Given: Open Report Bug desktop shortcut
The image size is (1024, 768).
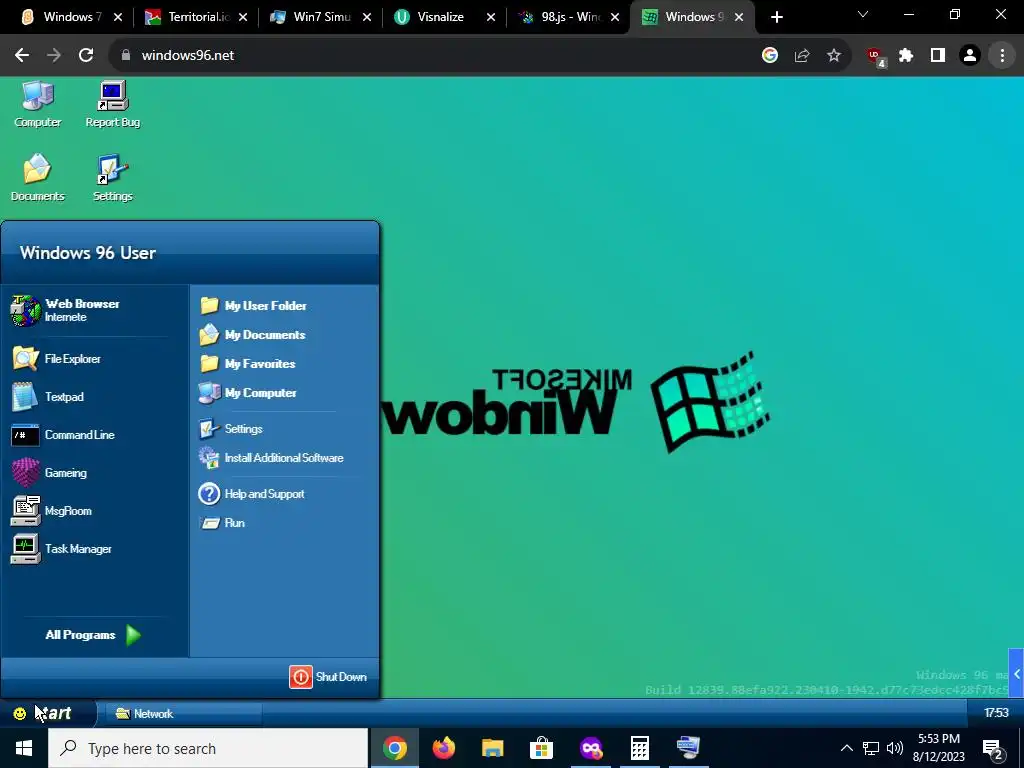Looking at the screenshot, I should tap(112, 104).
